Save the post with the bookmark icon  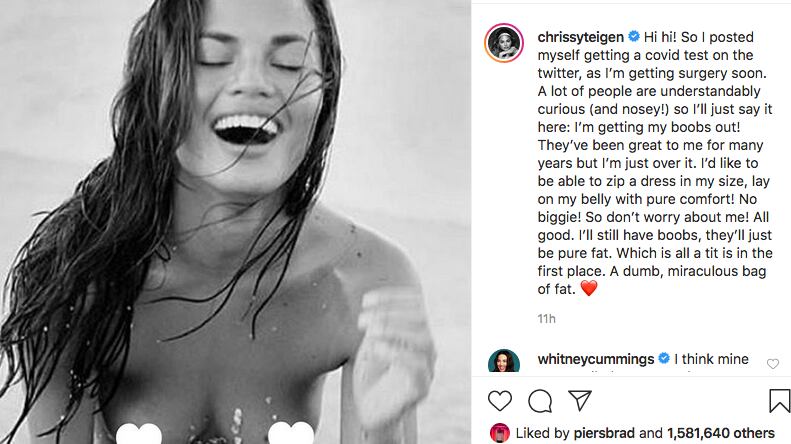click(x=779, y=401)
